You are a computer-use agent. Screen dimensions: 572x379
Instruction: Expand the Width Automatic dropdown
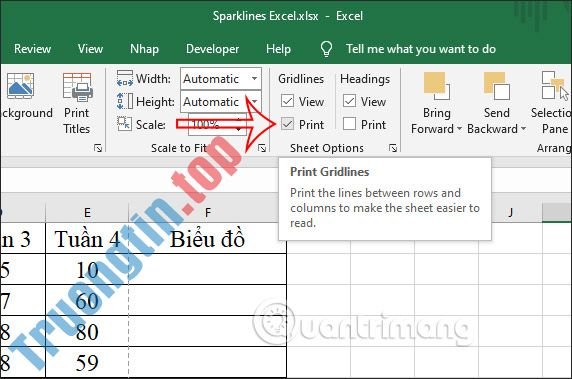point(254,78)
